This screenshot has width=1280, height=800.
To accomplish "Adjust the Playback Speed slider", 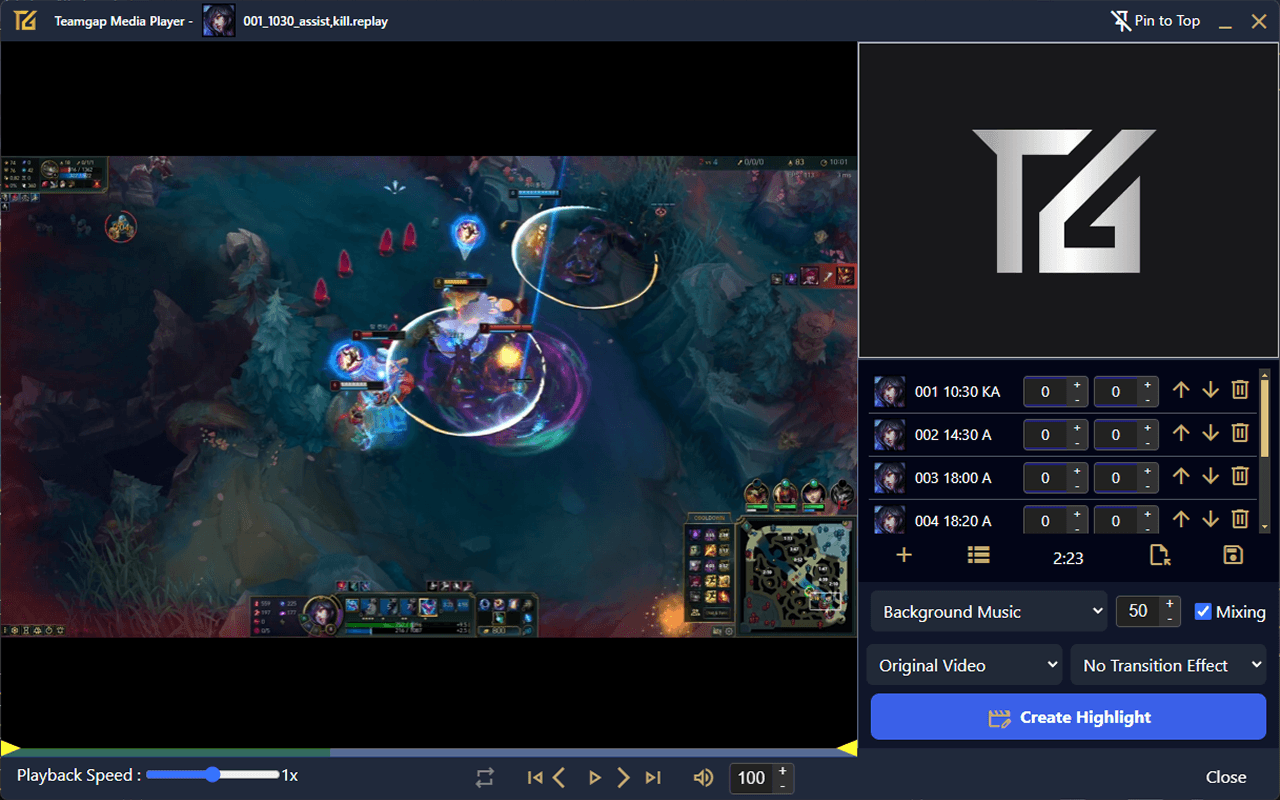I will tap(213, 775).
